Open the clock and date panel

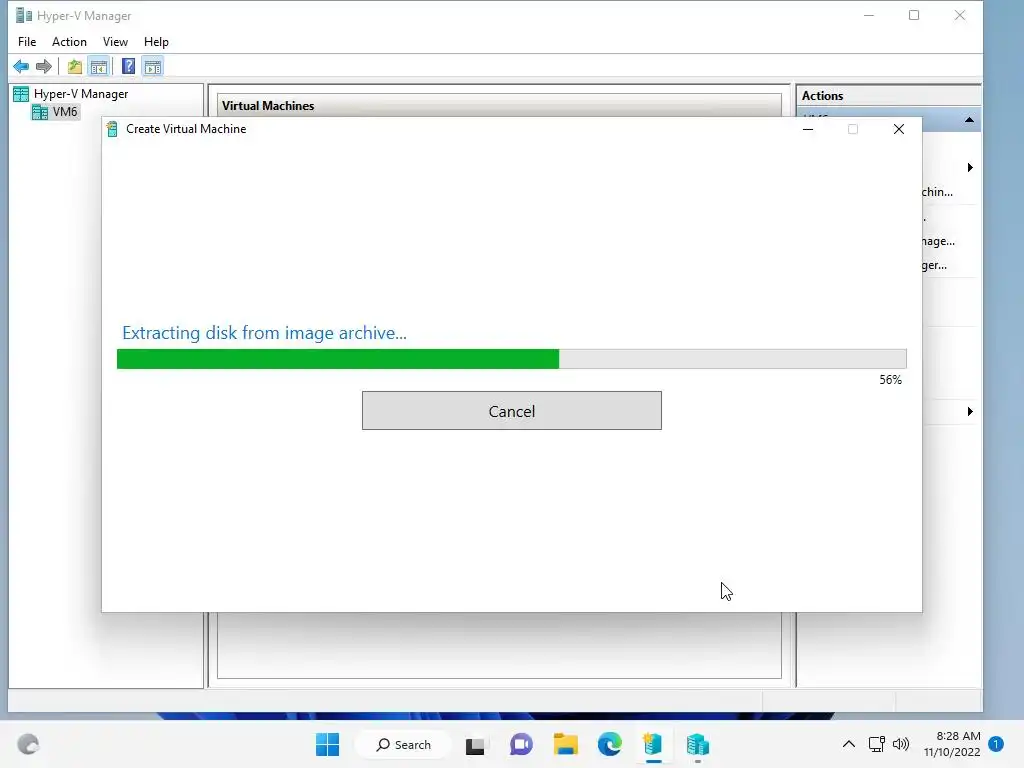[x=952, y=744]
